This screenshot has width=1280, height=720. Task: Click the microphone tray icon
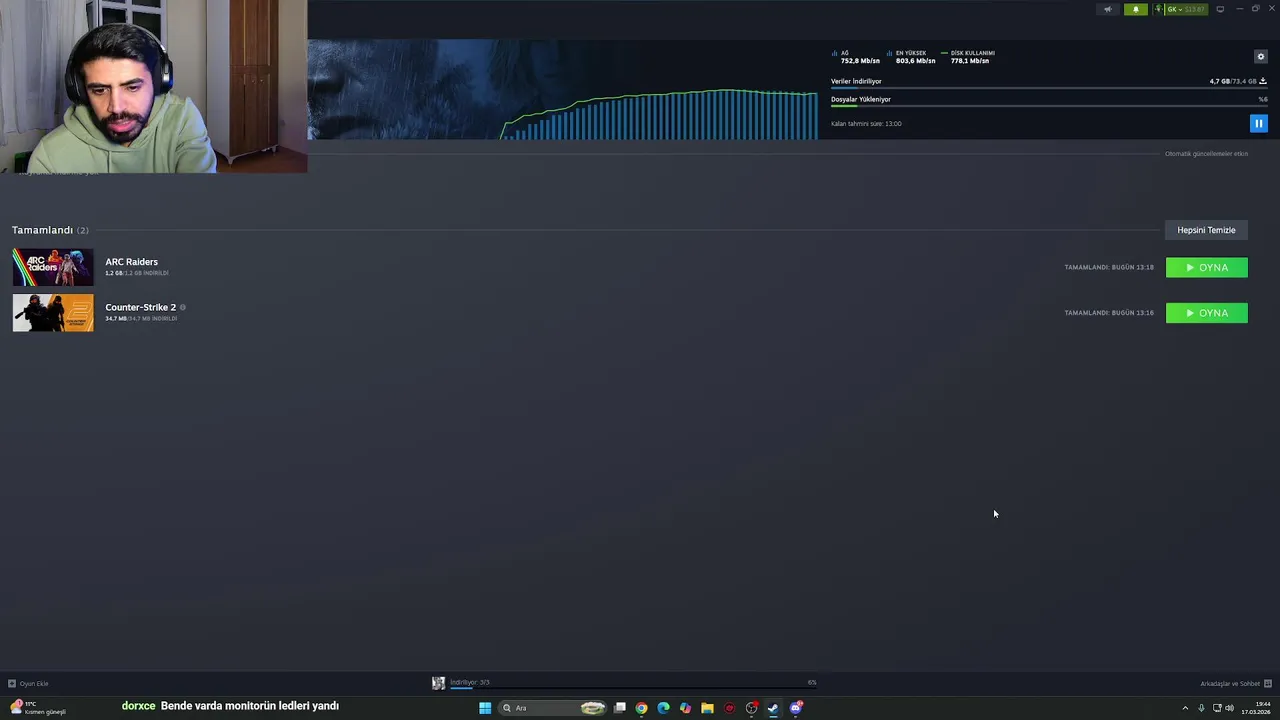pos(1201,708)
